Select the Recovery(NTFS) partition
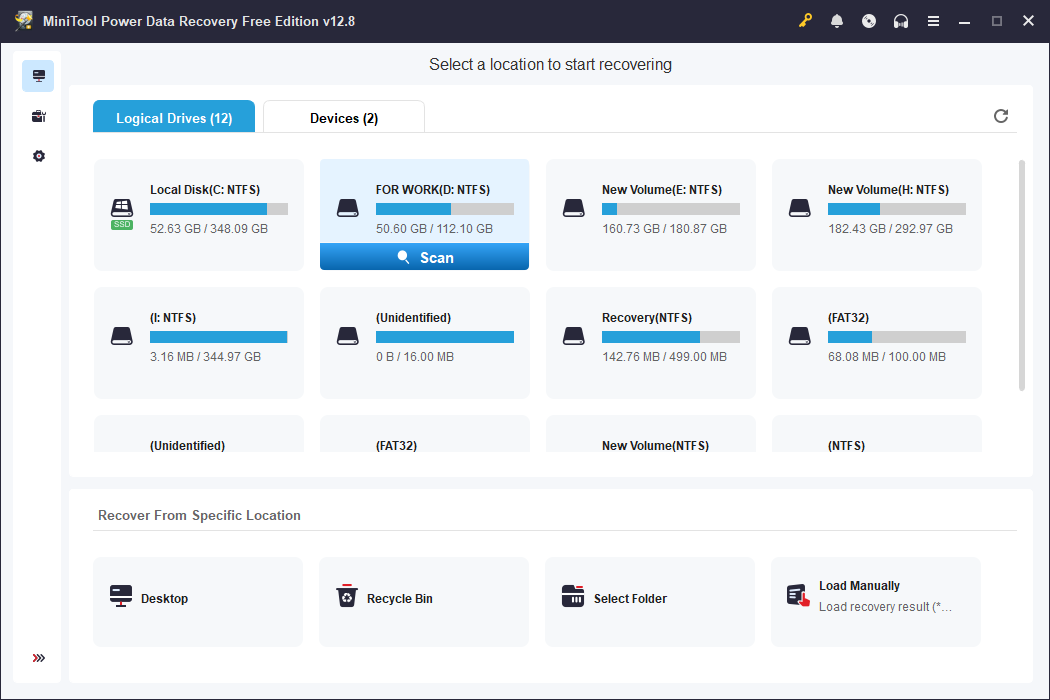Viewport: 1050px width, 700px height. [650, 340]
